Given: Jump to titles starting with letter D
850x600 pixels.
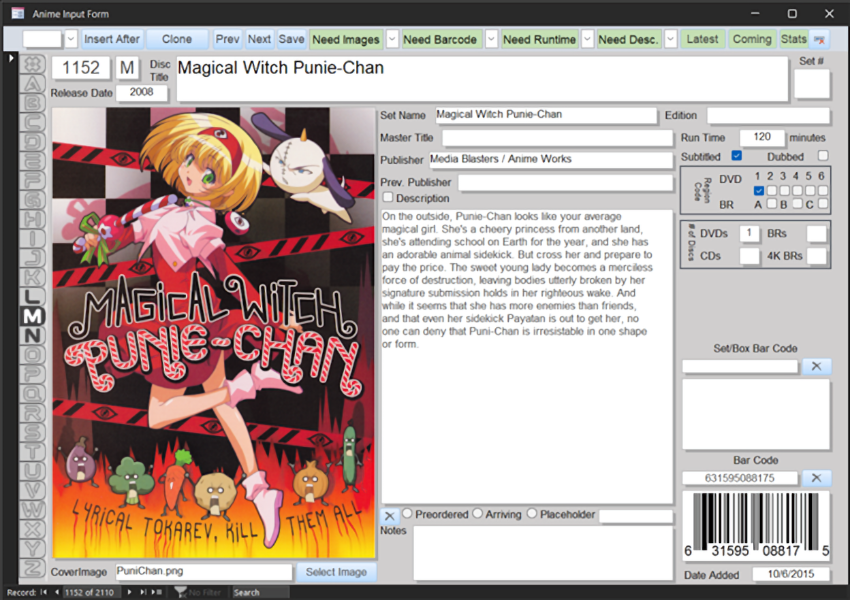Looking at the screenshot, I should pyautogui.click(x=33, y=141).
